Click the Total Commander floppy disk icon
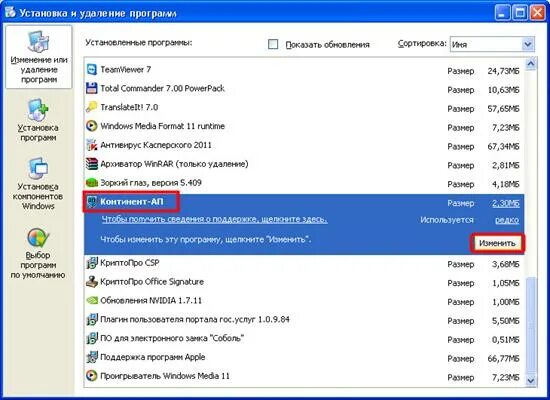The height and width of the screenshot is (400, 550). coord(92,88)
